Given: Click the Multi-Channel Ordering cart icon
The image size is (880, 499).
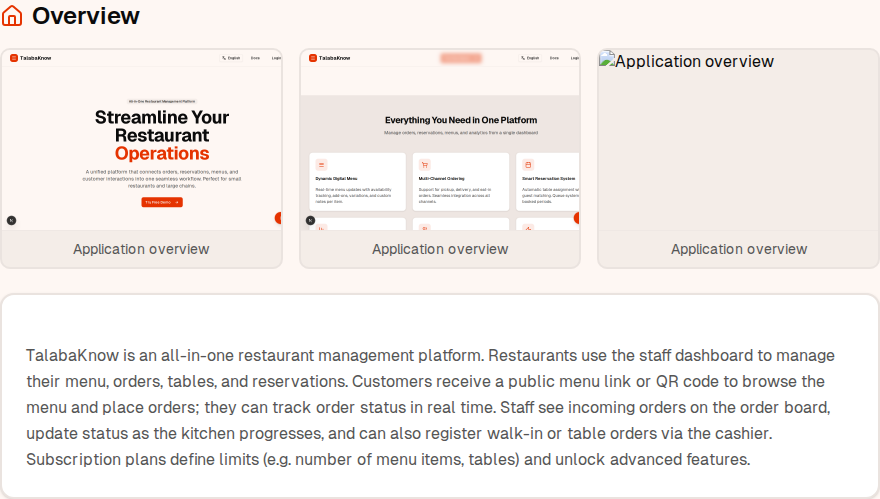Looking at the screenshot, I should point(425,164).
